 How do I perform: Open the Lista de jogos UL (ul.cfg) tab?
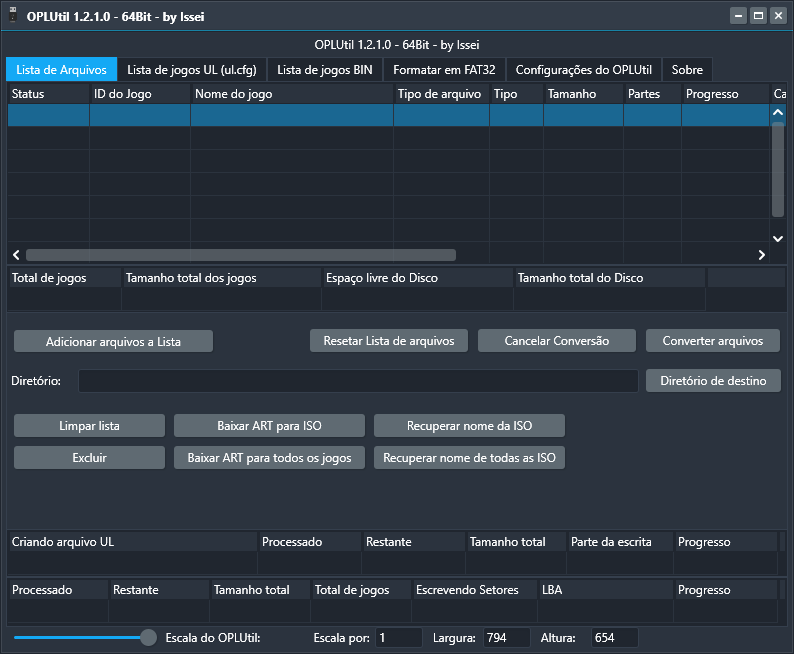pyautogui.click(x=192, y=70)
